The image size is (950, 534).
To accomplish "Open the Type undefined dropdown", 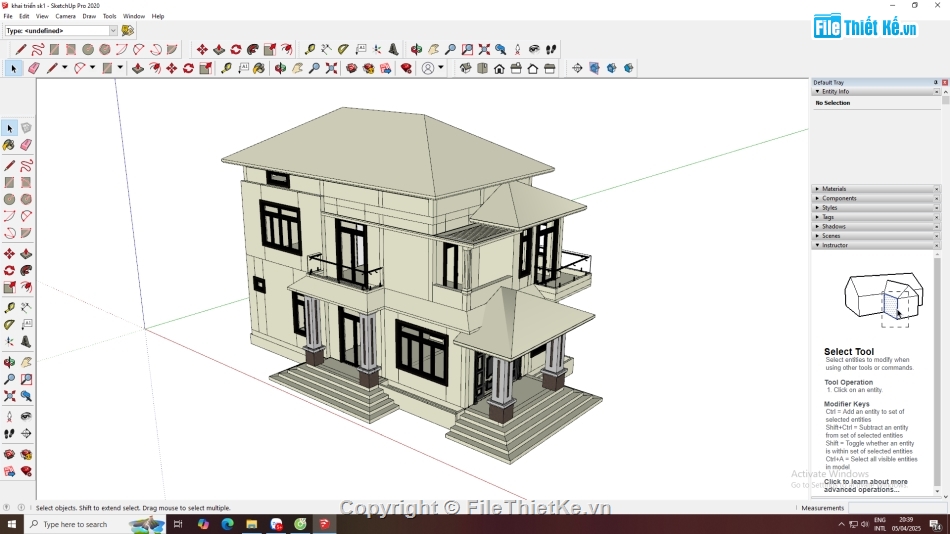I will [x=61, y=30].
